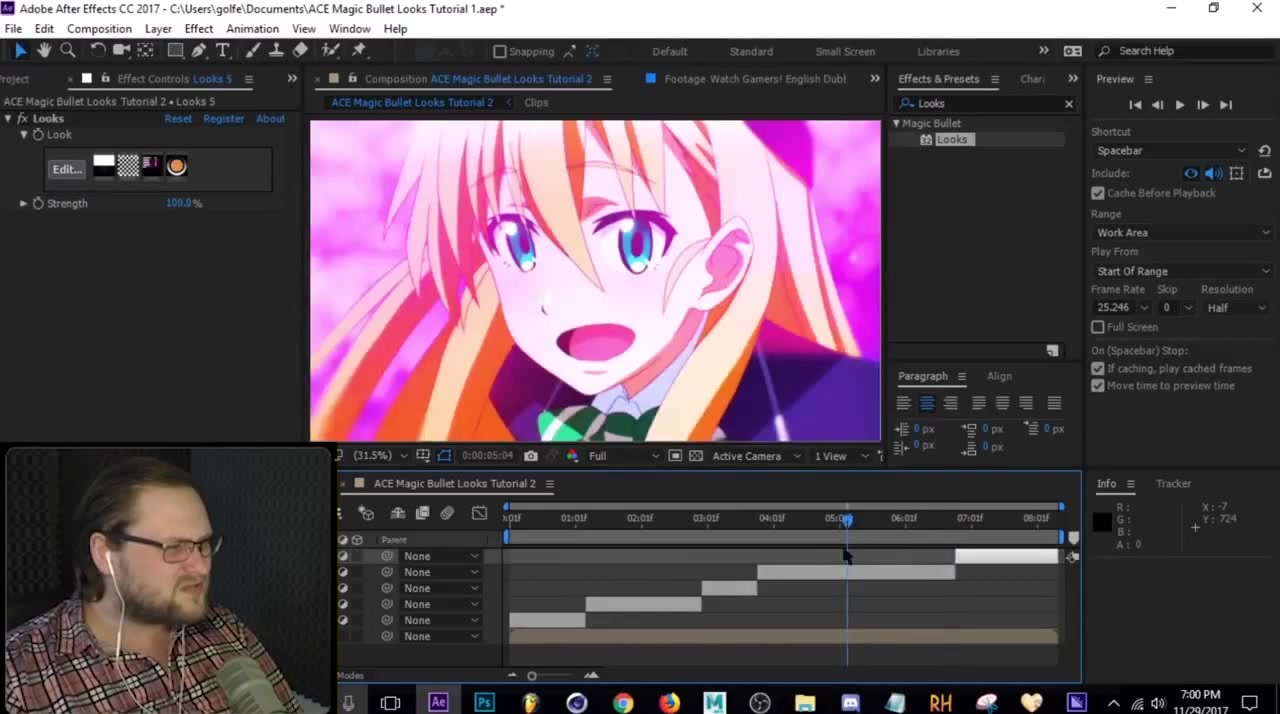Click the timeline zoom slider handle

(x=532, y=676)
